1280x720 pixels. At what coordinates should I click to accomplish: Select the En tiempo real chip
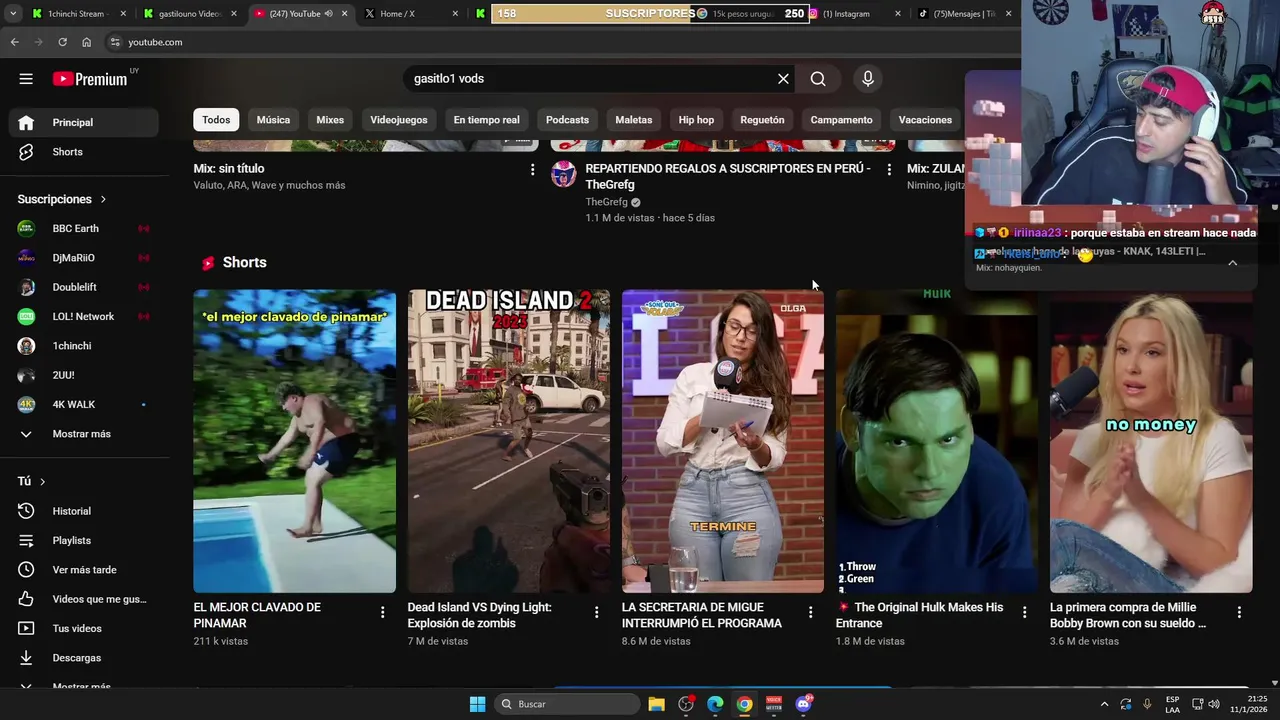pyautogui.click(x=486, y=120)
